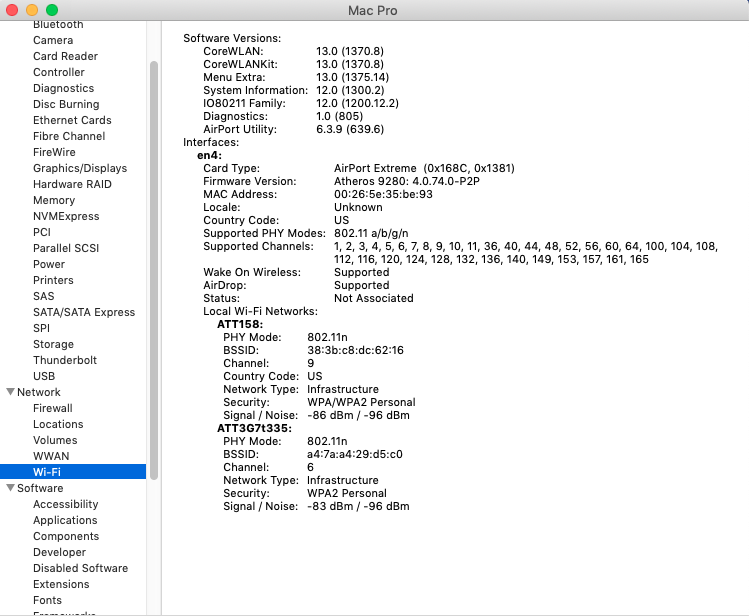This screenshot has height=616, width=749.
Task: Open Firewall under Network
Action: pyautogui.click(x=53, y=408)
